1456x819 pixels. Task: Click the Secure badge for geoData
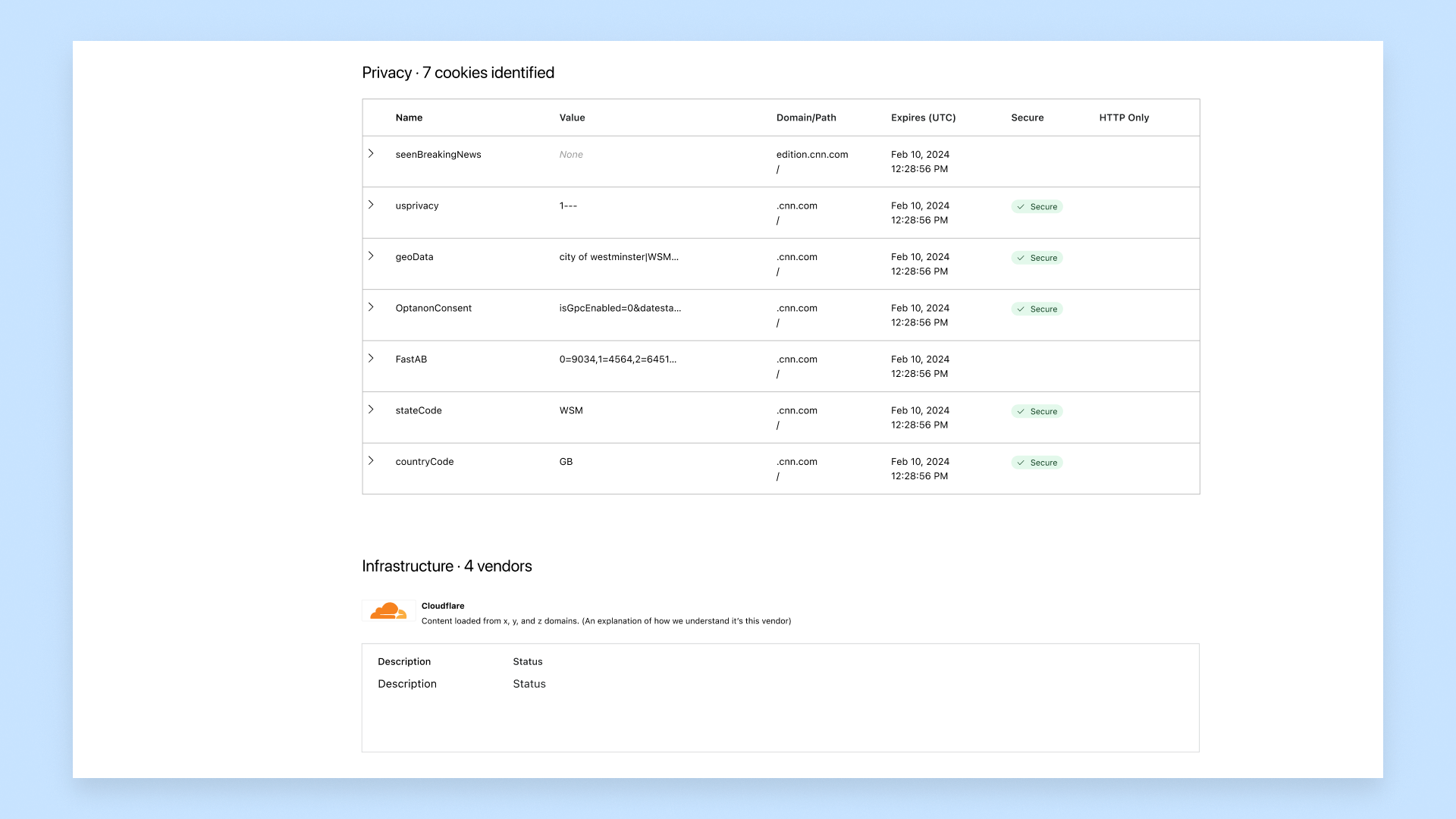point(1037,258)
